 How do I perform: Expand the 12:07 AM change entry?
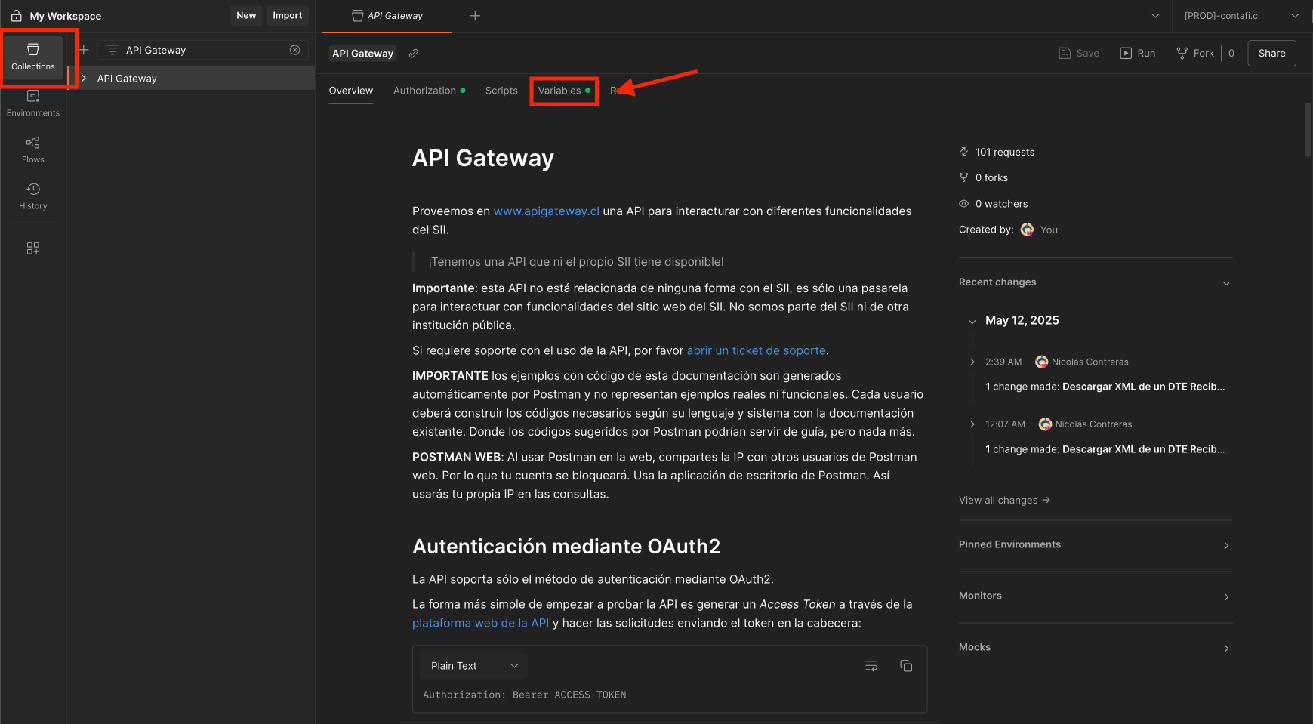(x=973, y=424)
